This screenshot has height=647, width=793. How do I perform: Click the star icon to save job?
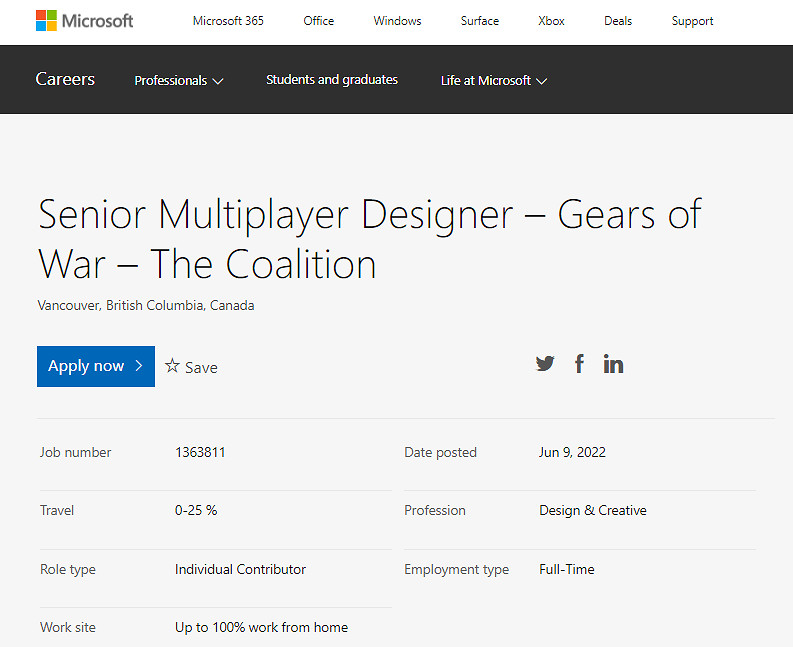click(x=173, y=366)
